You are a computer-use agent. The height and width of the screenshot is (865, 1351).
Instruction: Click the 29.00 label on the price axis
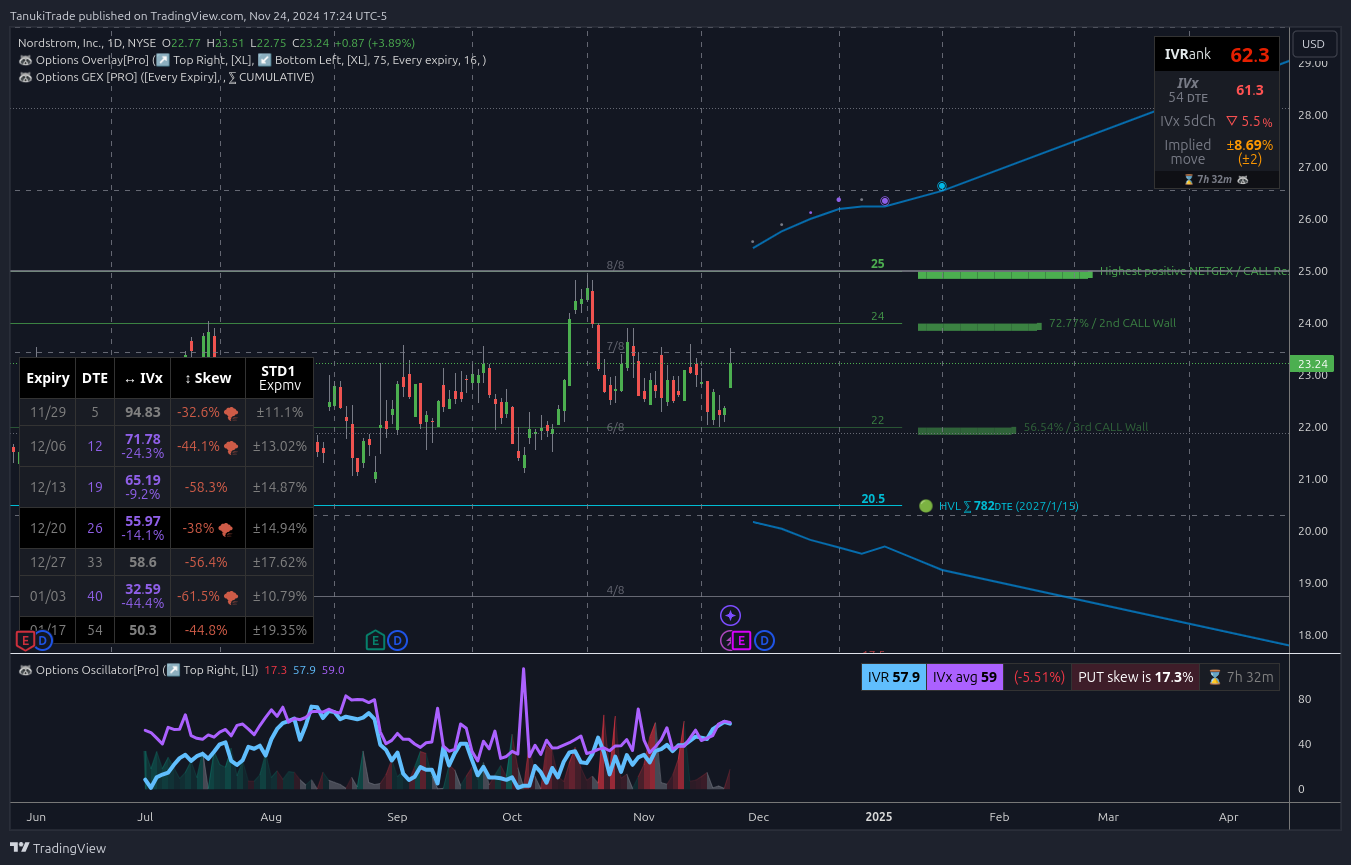(x=1311, y=63)
